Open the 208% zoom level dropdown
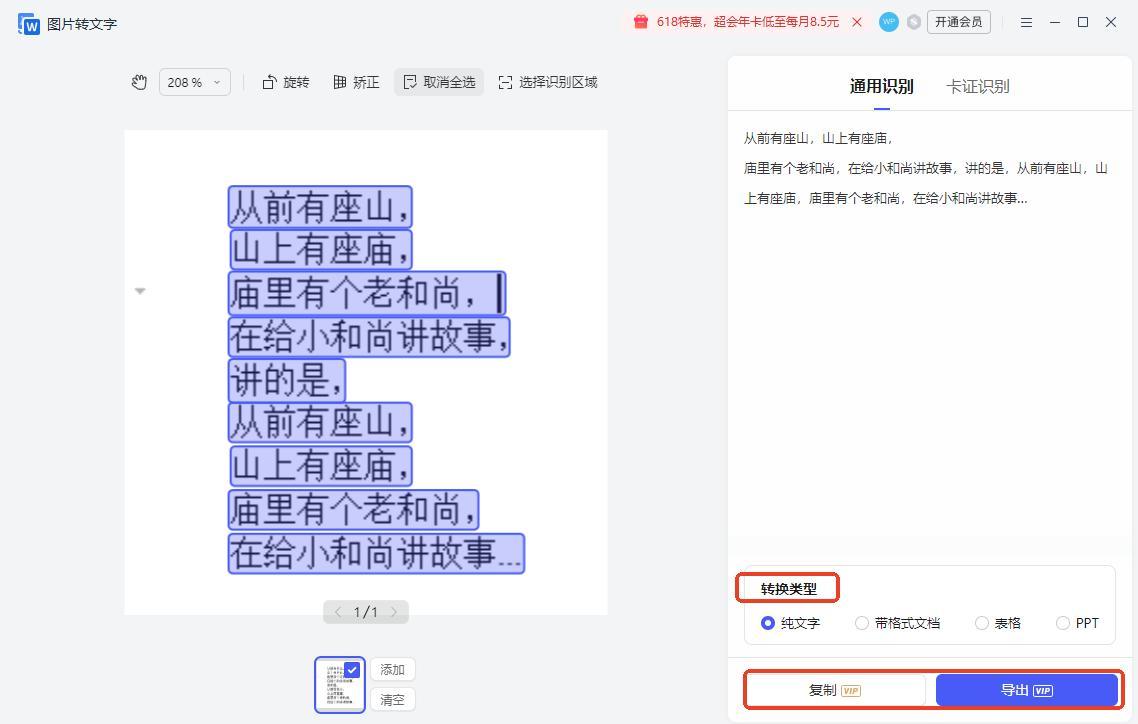The image size is (1138, 724). click(194, 82)
